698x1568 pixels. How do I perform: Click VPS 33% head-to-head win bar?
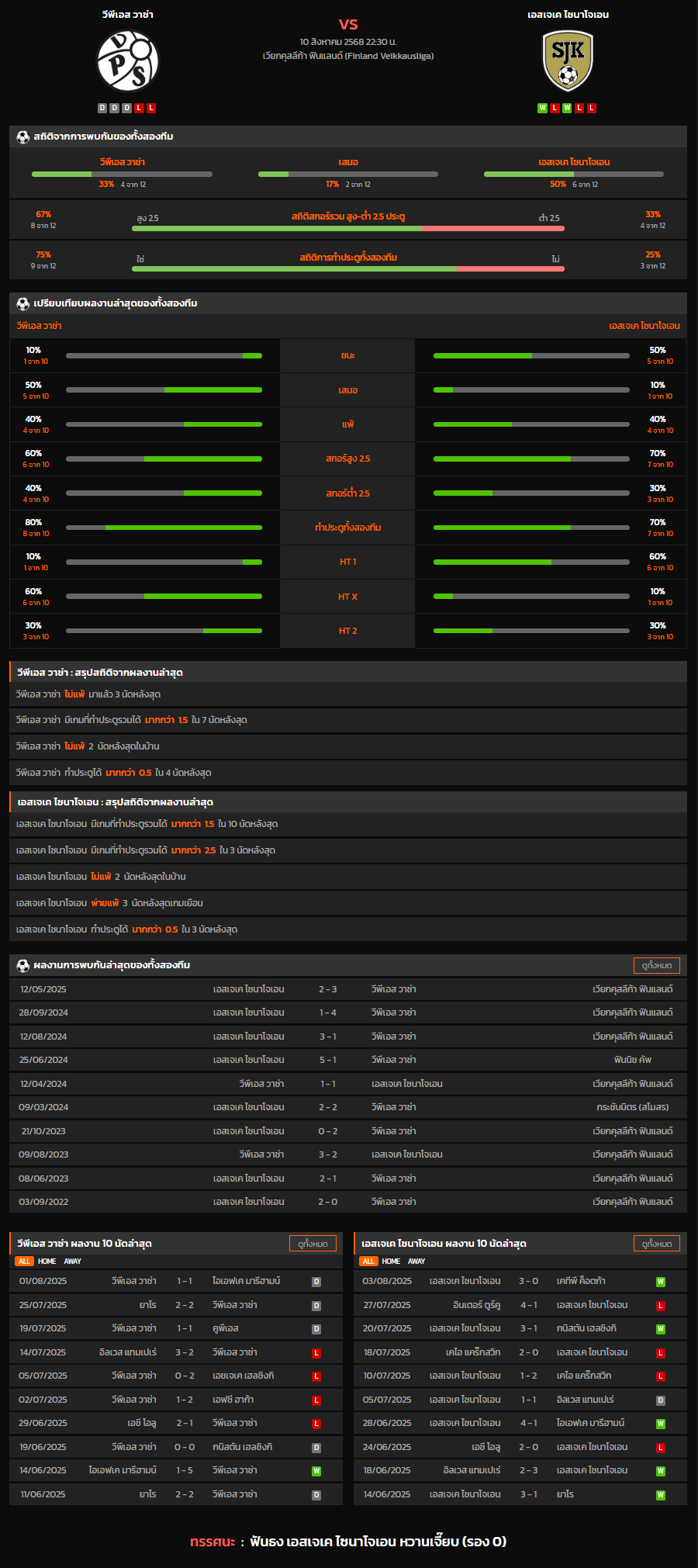[122, 175]
